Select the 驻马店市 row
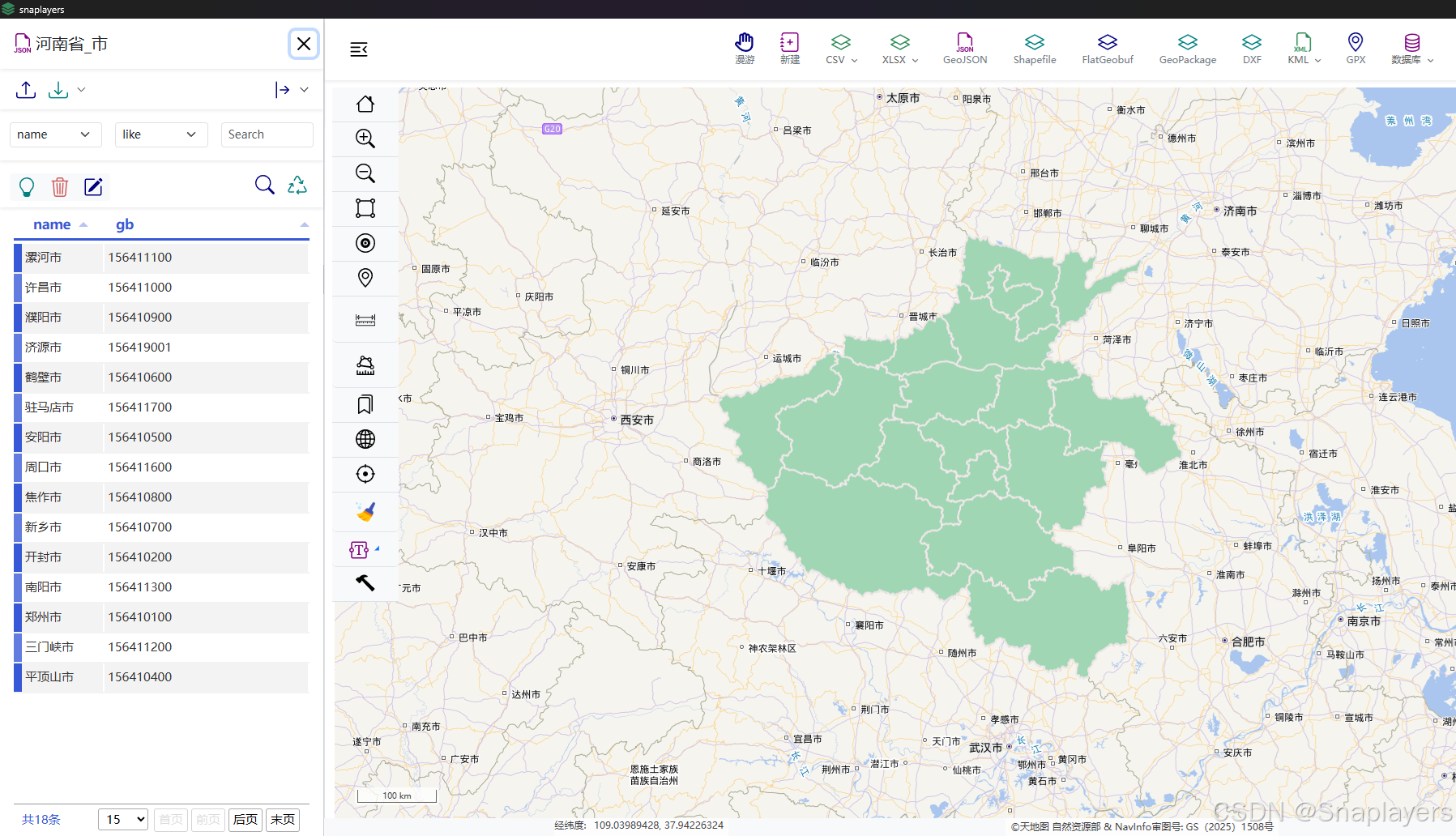Screen dimensions: 1456x836 (161, 407)
